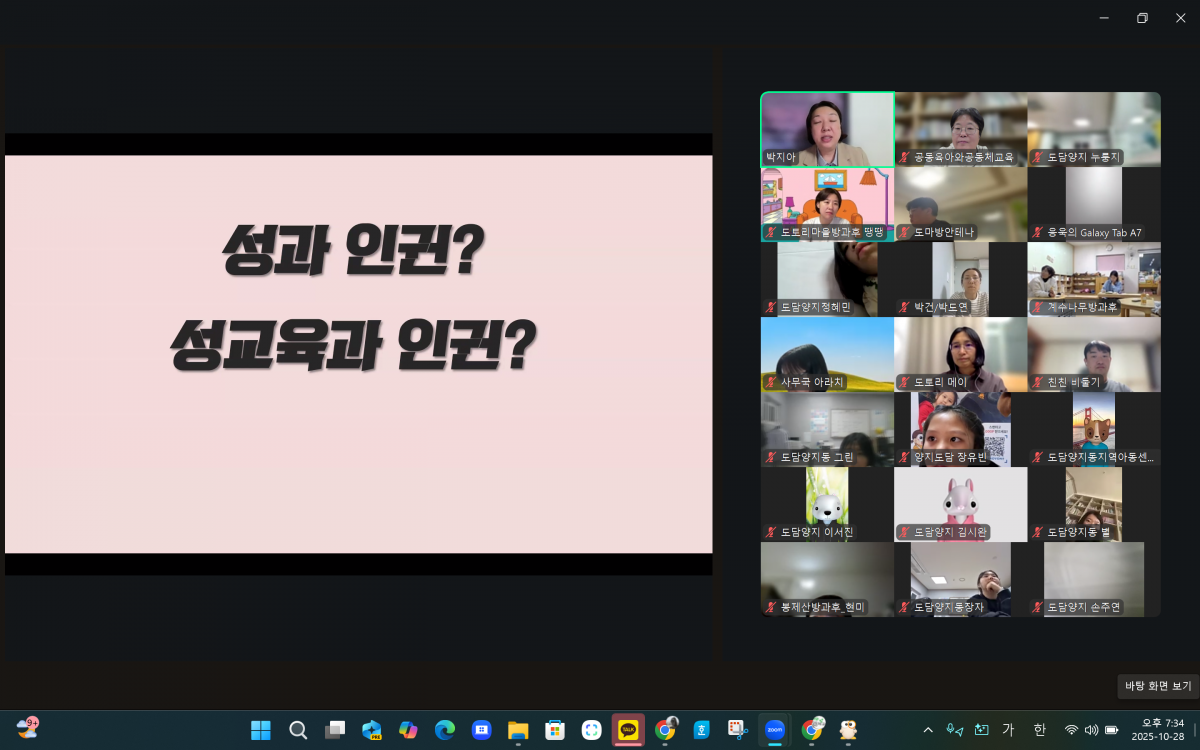
Task: Click the Copilot icon in the taskbar
Action: [408, 730]
